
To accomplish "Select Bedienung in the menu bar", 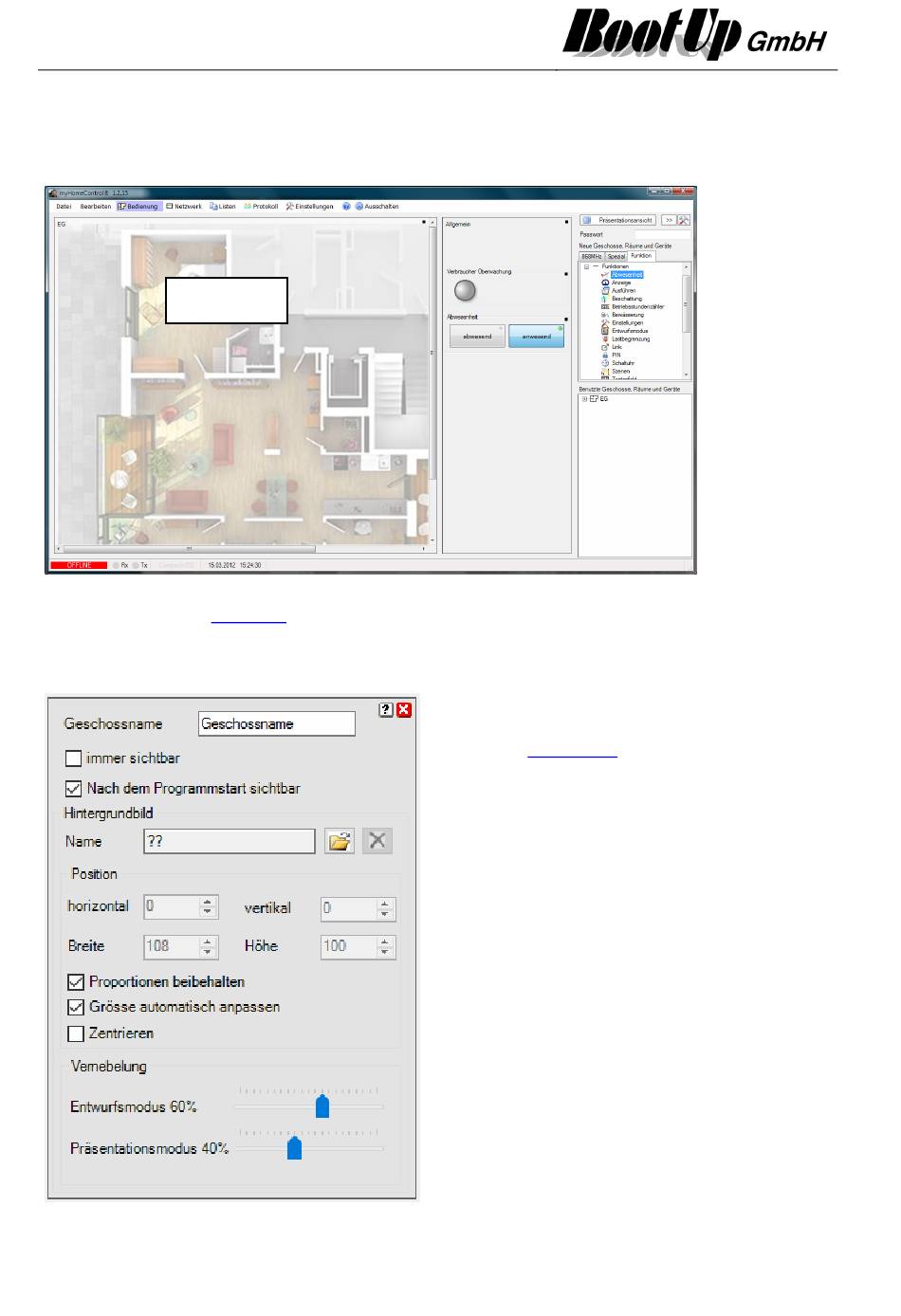I will [x=138, y=206].
